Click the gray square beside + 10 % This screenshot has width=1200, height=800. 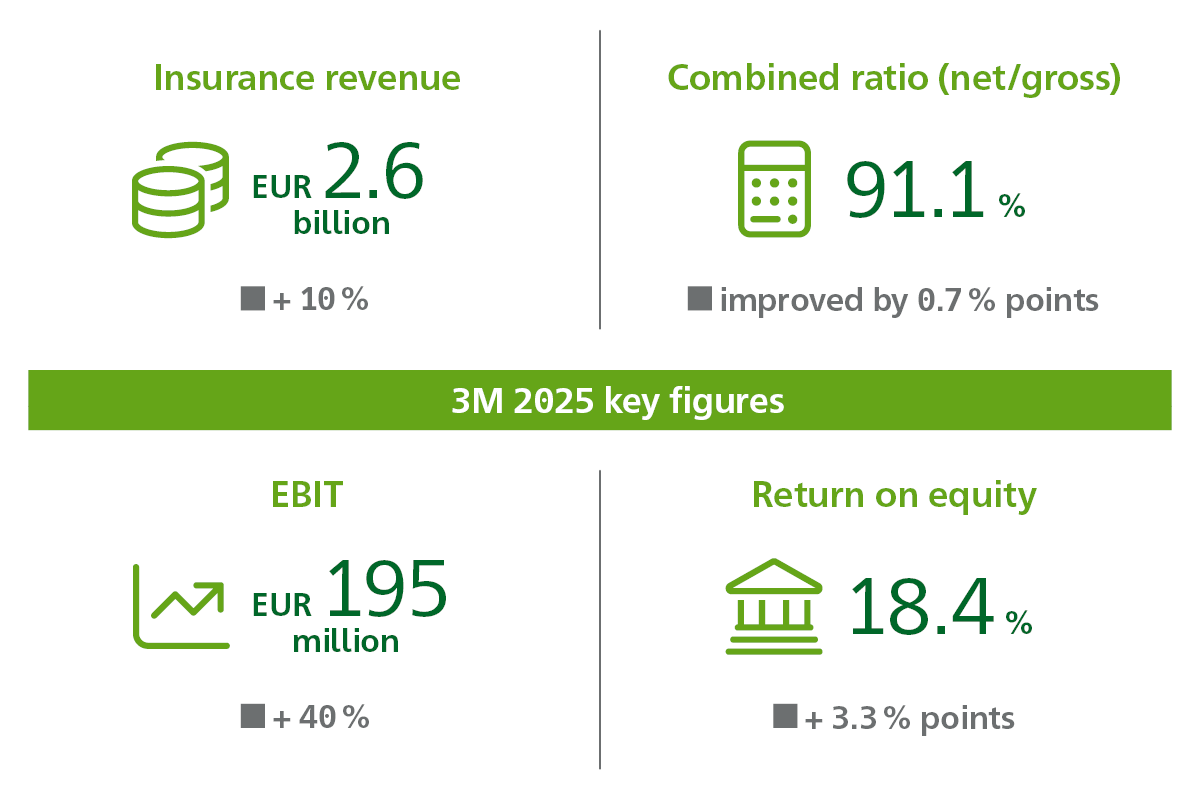(x=253, y=297)
